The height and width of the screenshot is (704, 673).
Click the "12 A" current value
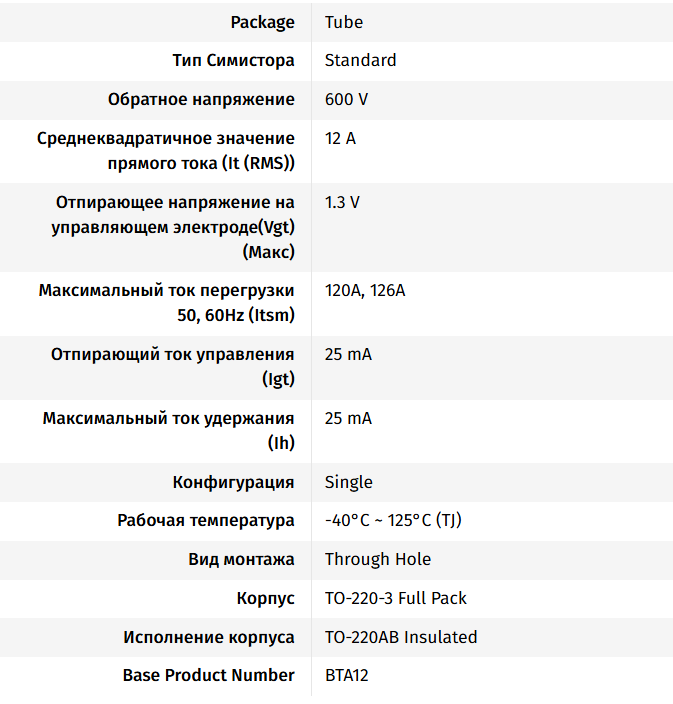pos(340,138)
